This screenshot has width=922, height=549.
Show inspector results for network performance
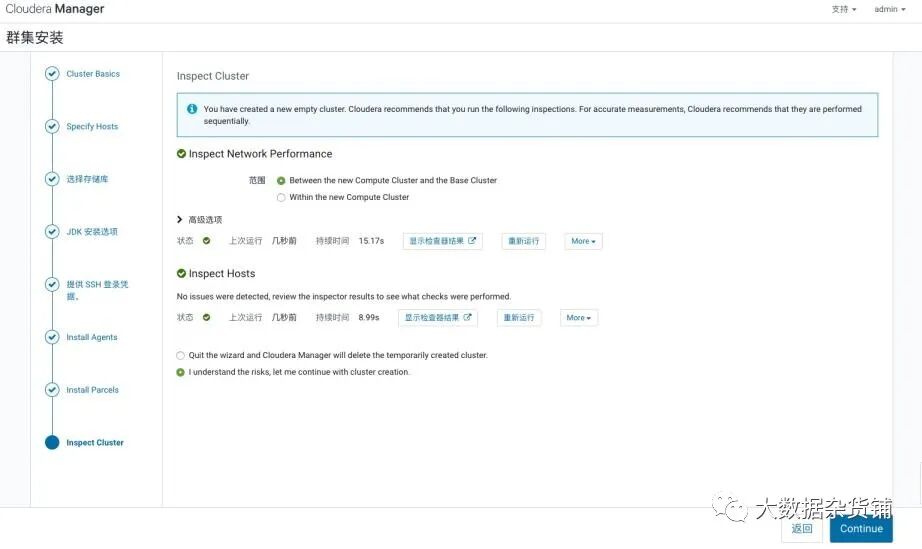click(x=443, y=241)
